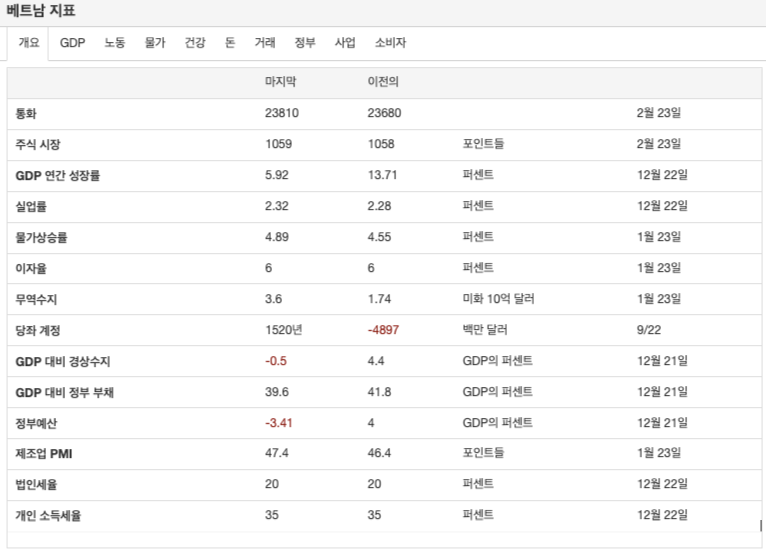The height and width of the screenshot is (555, 766).
Task: Select the 노동 tab
Action: pos(115,43)
